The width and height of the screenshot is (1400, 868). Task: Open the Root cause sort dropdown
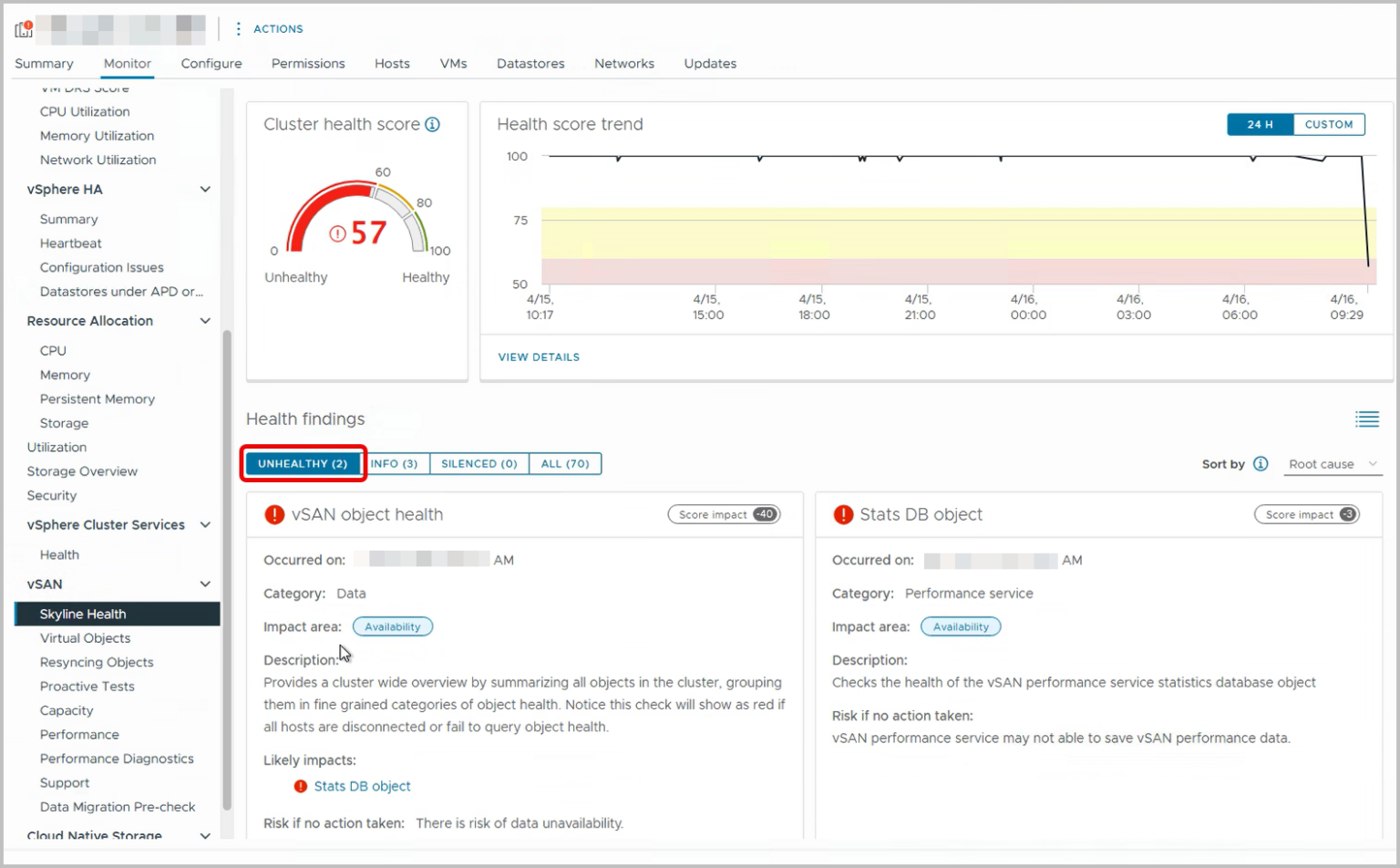click(x=1333, y=464)
